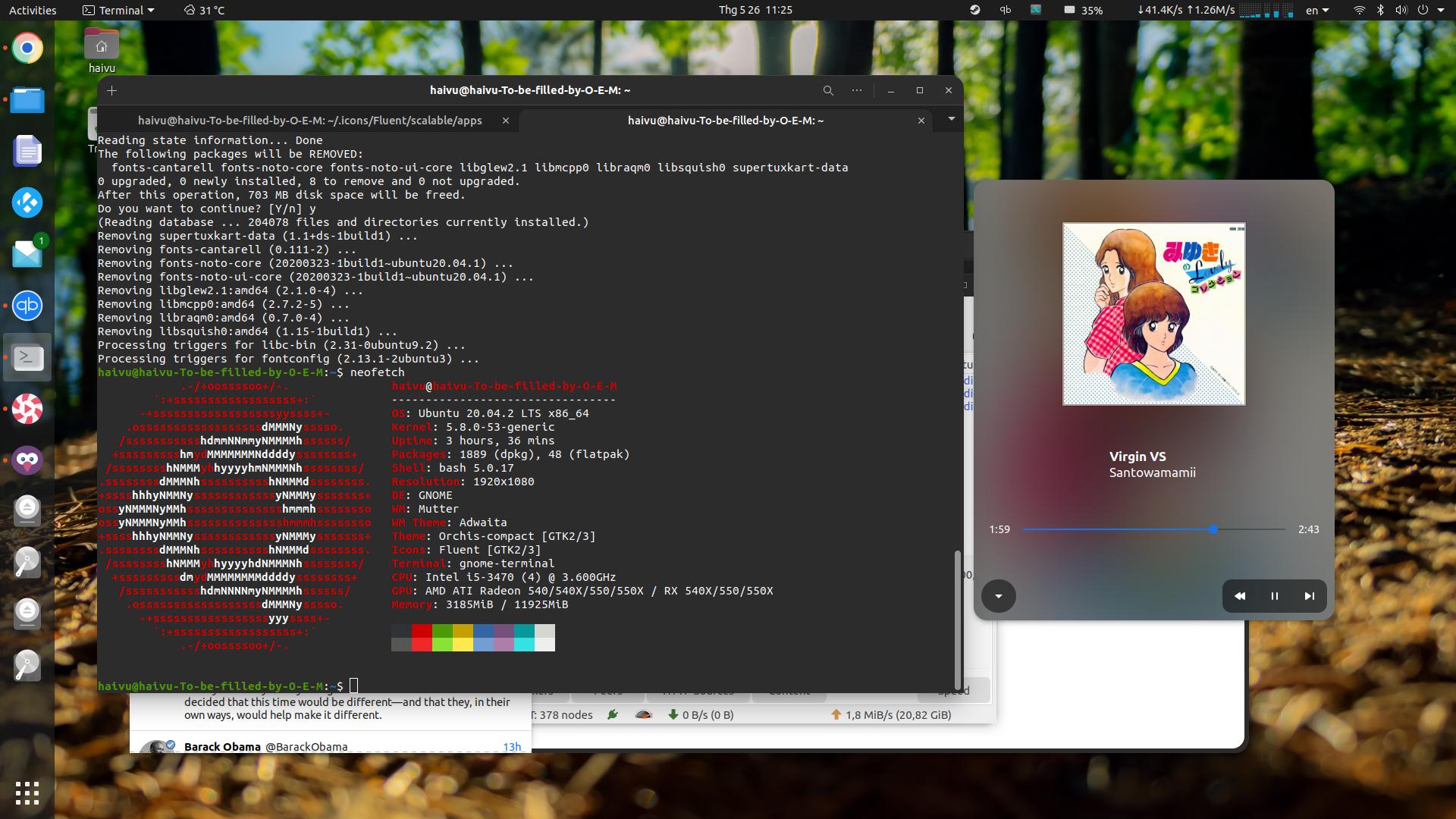The image size is (1456, 819).
Task: Click the Bluetooth icon in top bar
Action: point(1380,10)
